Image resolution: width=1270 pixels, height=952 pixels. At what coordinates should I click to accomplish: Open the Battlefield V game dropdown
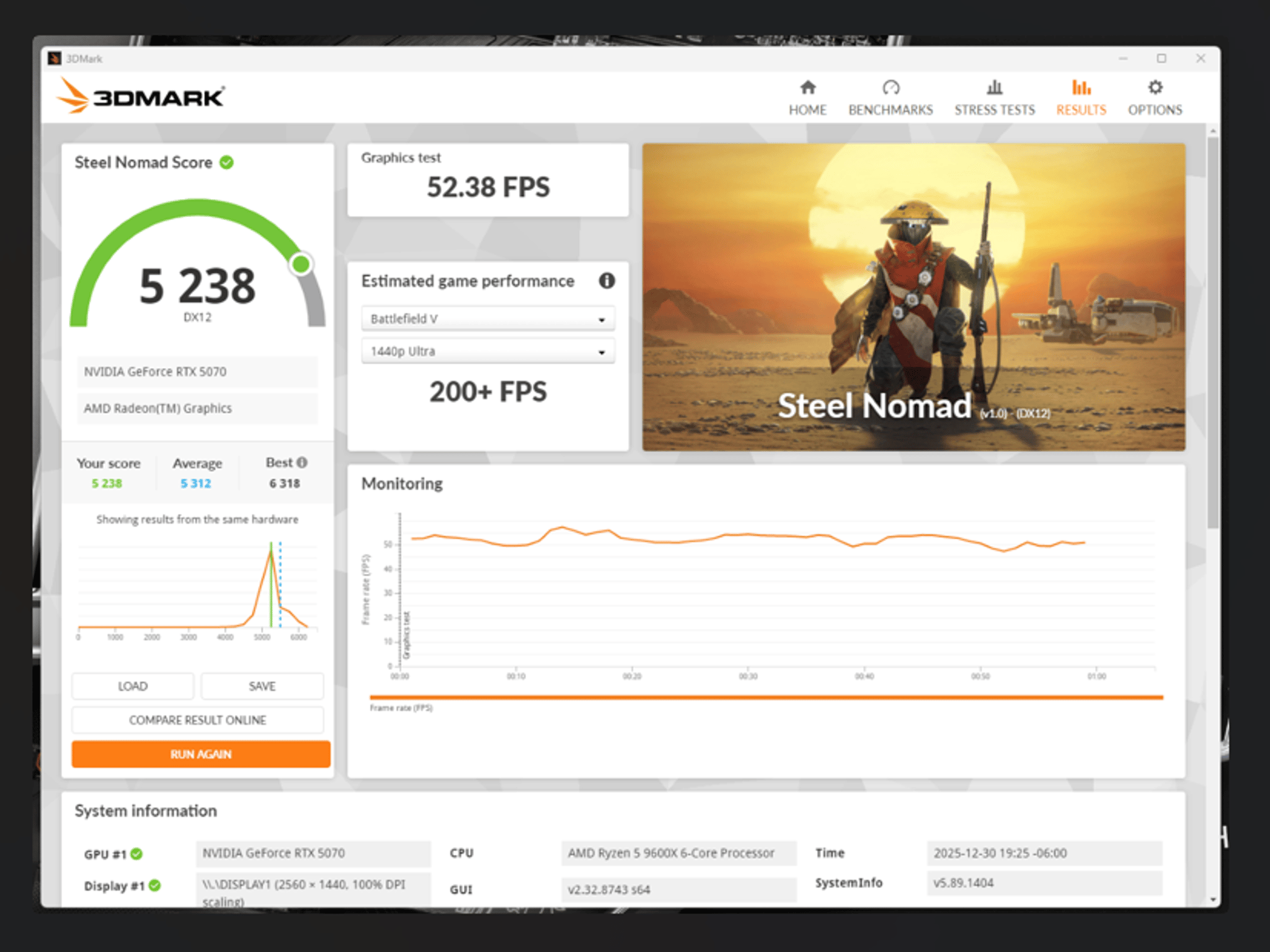[488, 319]
